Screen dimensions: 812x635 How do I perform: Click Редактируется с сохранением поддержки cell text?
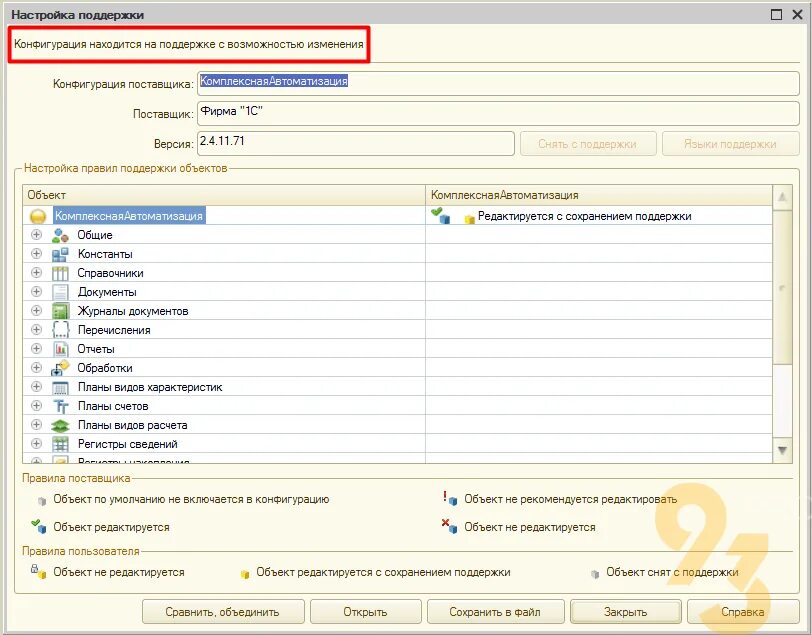pyautogui.click(x=584, y=216)
